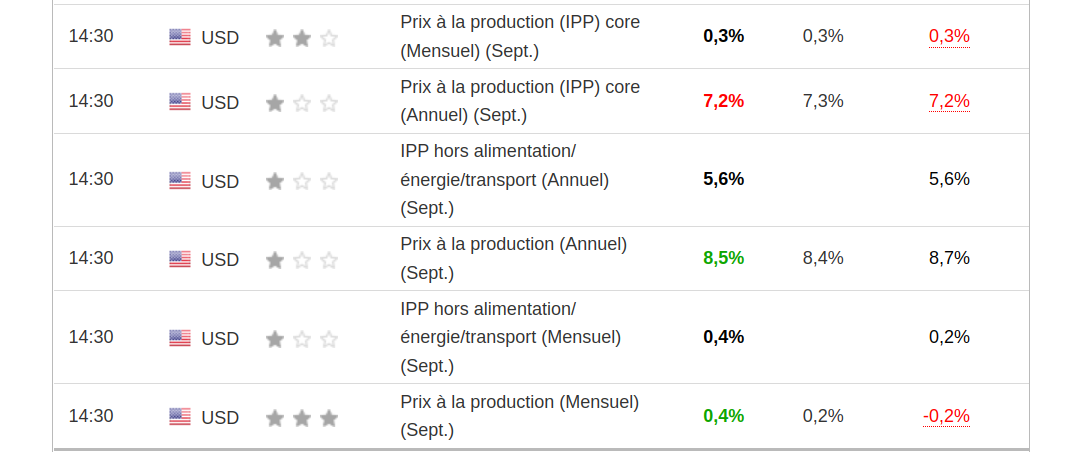Image resolution: width=1077 pixels, height=452 pixels.
Task: Open the Prix à la production (Annuel) event
Action: [513, 258]
